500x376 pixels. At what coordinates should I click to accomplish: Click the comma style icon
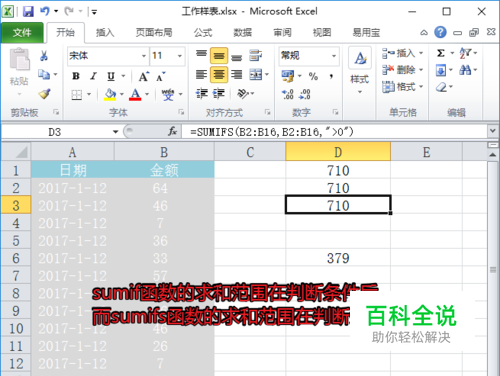pos(331,76)
